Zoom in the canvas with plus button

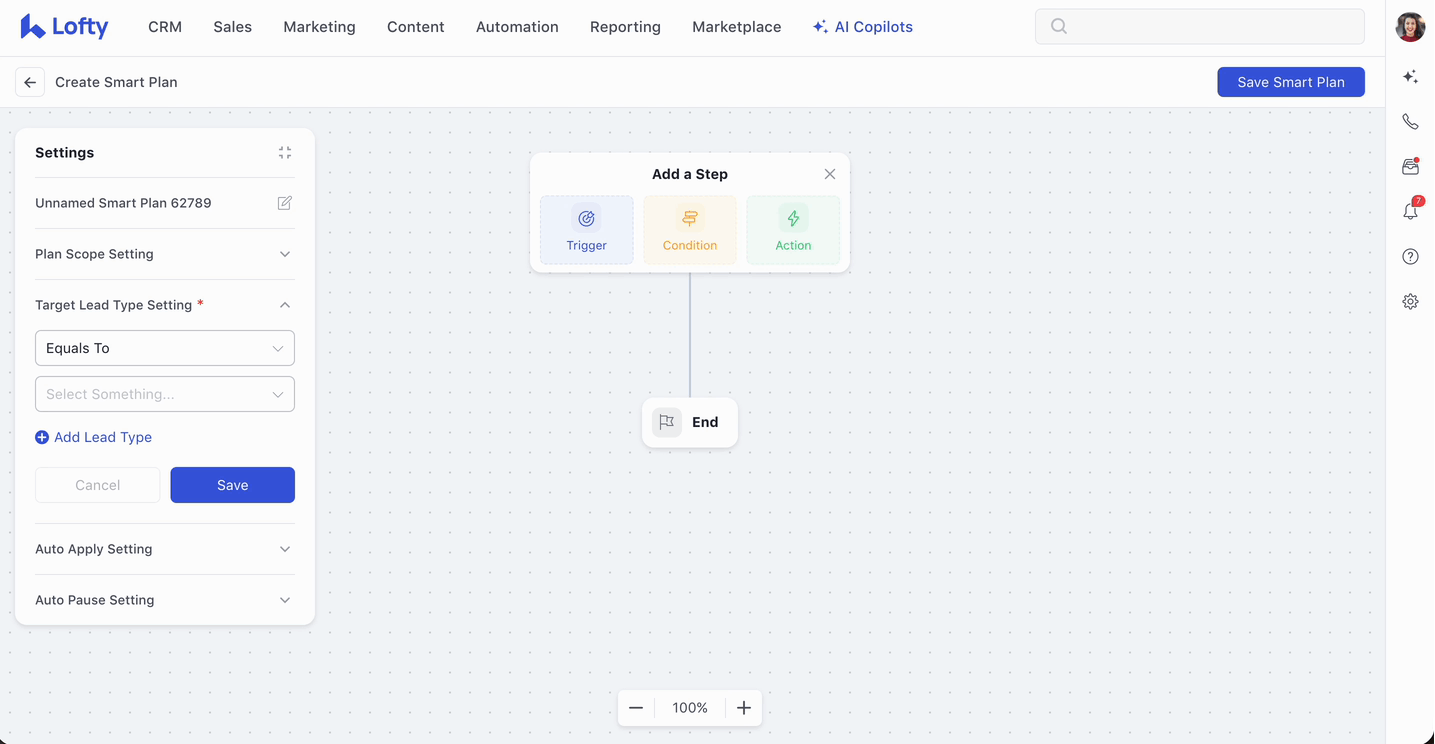coord(744,708)
